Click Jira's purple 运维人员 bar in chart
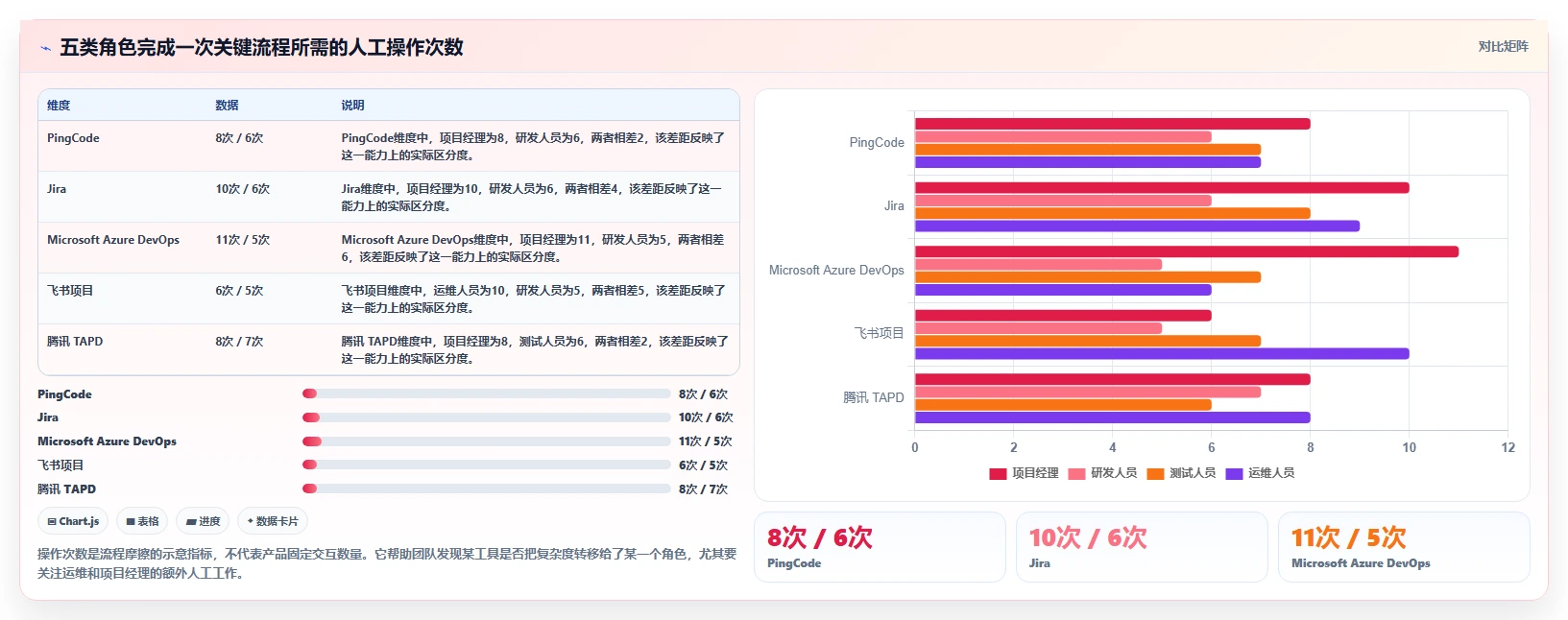 click(1137, 227)
